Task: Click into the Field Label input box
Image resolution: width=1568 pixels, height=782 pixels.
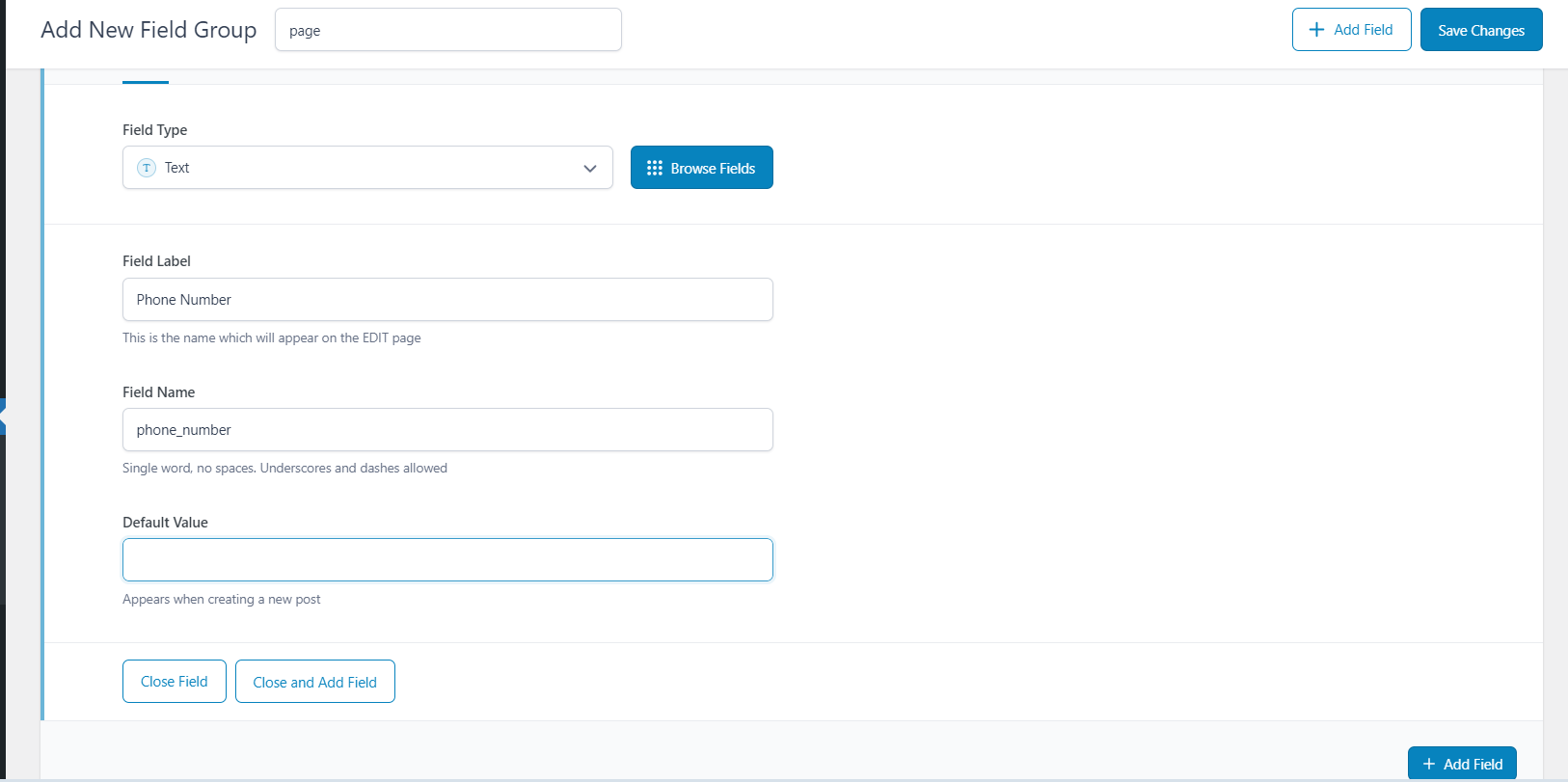Action: (447, 300)
